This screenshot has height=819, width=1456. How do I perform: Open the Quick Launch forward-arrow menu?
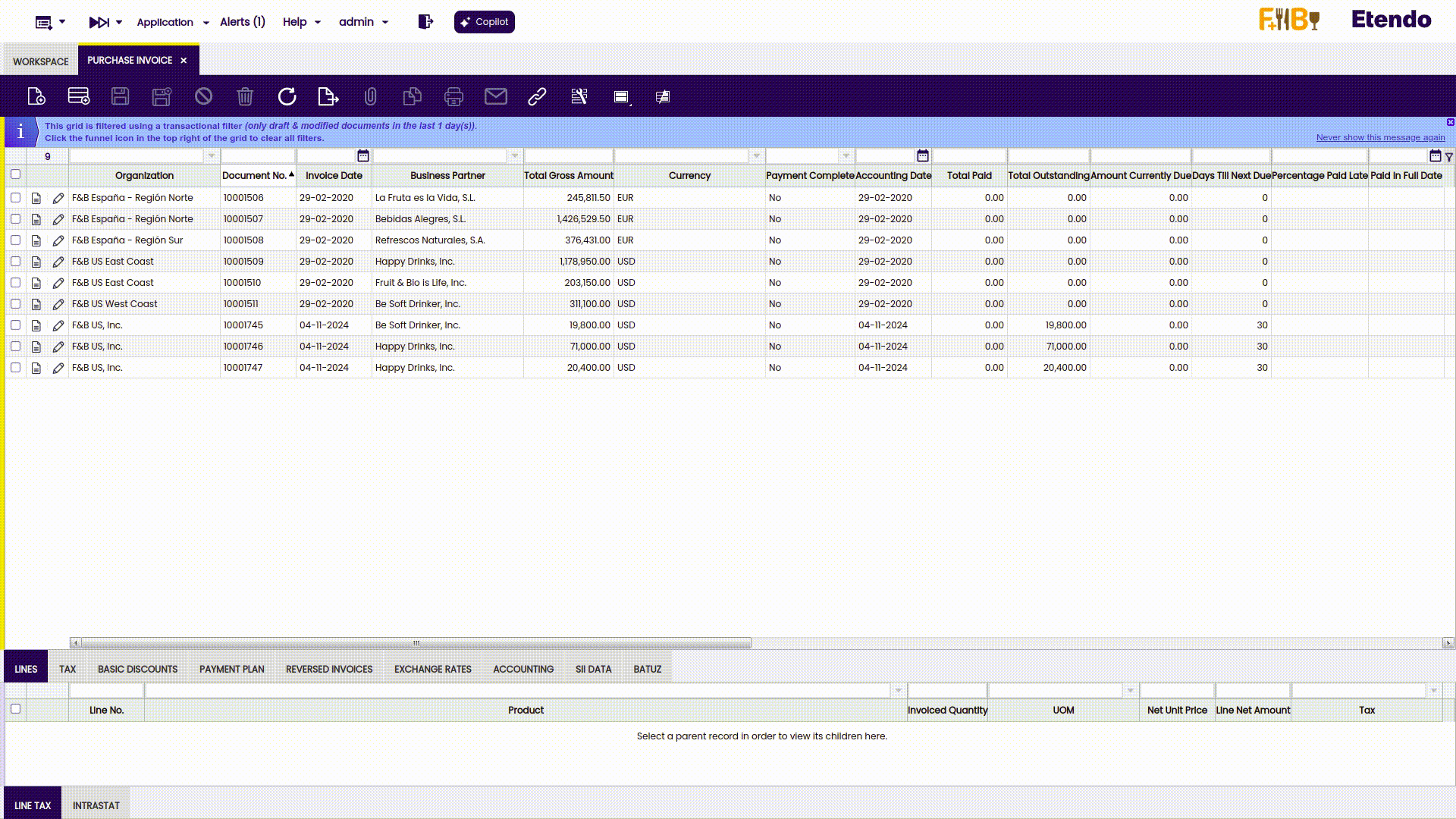coord(105,22)
